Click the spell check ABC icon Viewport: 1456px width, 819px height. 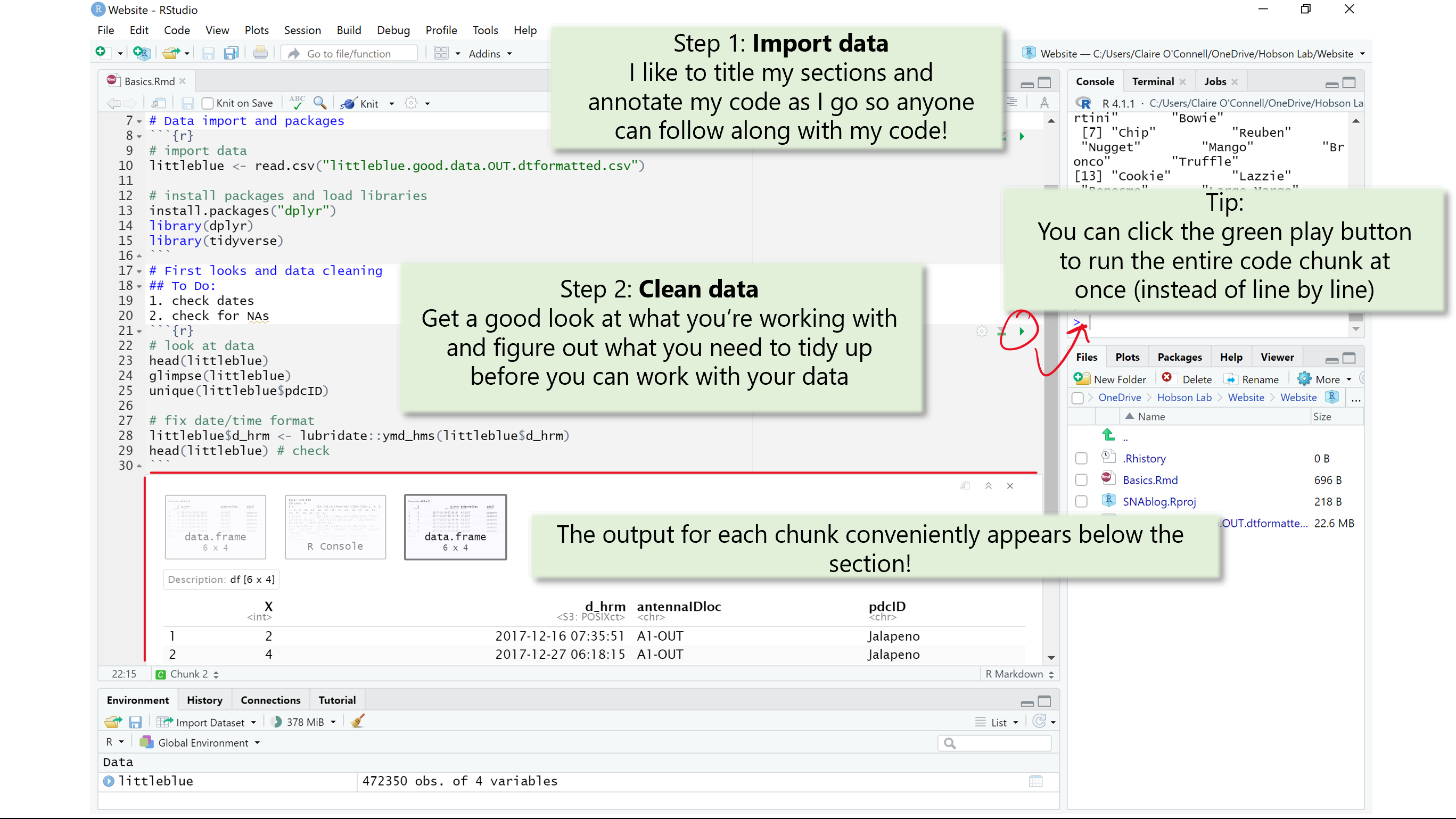point(297,103)
